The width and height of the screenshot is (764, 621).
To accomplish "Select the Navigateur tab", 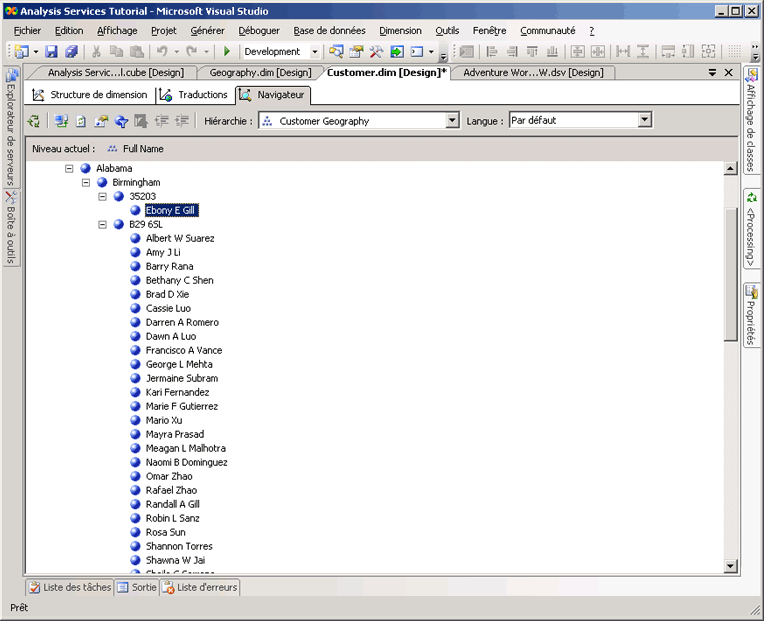I will click(x=272, y=95).
